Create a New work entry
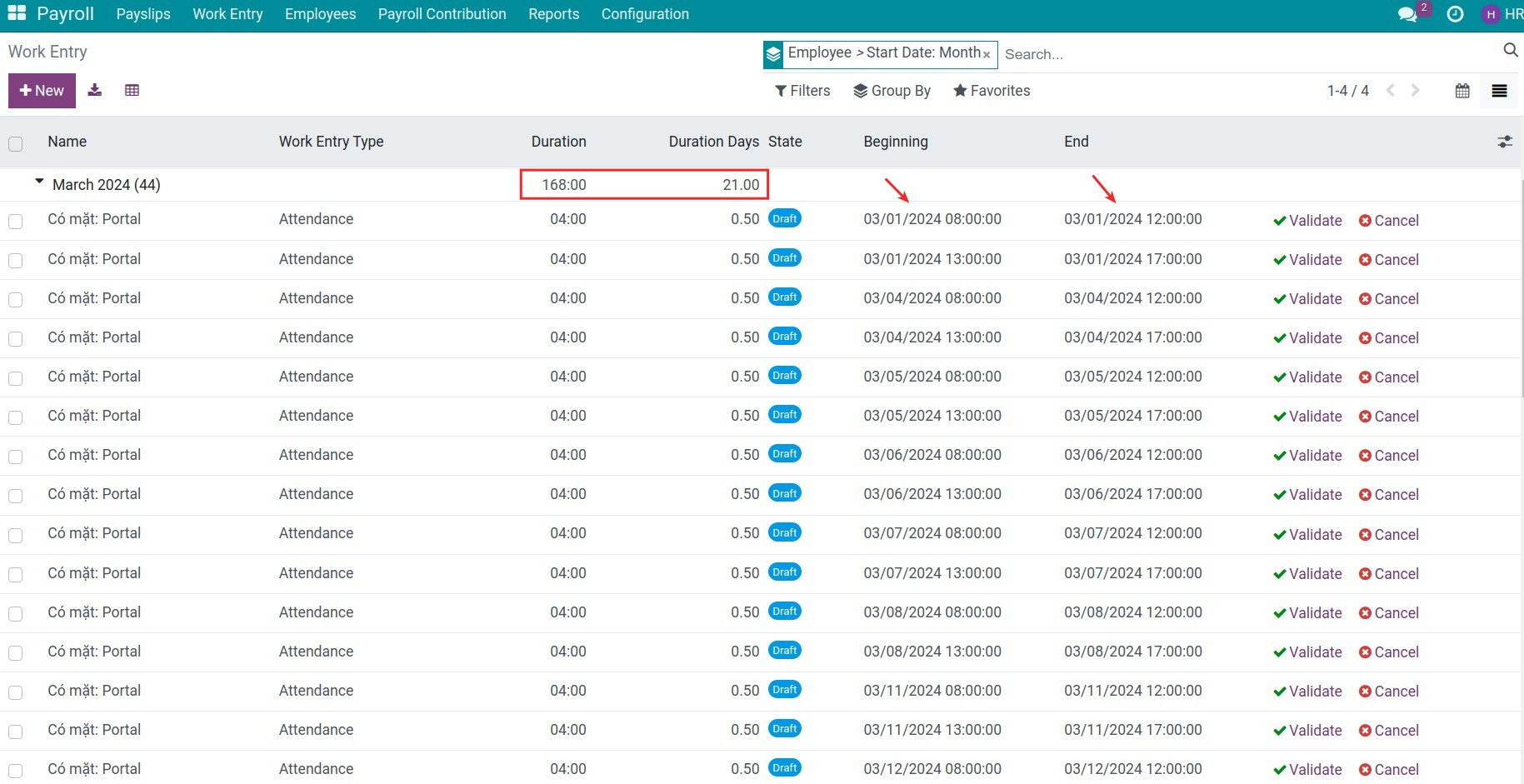 [42, 91]
